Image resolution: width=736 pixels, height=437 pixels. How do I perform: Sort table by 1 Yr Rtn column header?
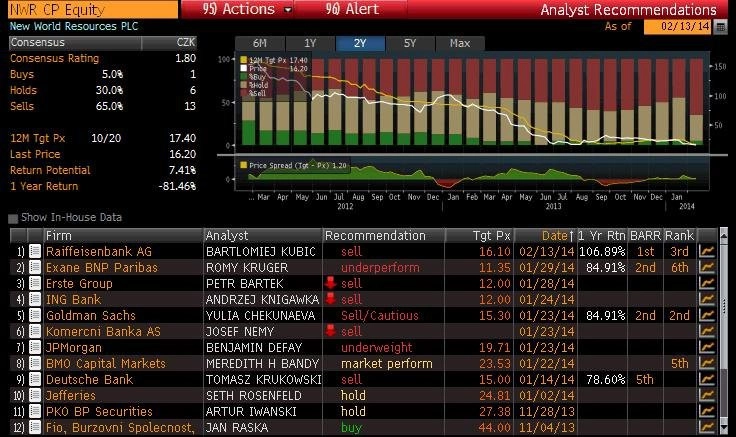pyautogui.click(x=602, y=235)
